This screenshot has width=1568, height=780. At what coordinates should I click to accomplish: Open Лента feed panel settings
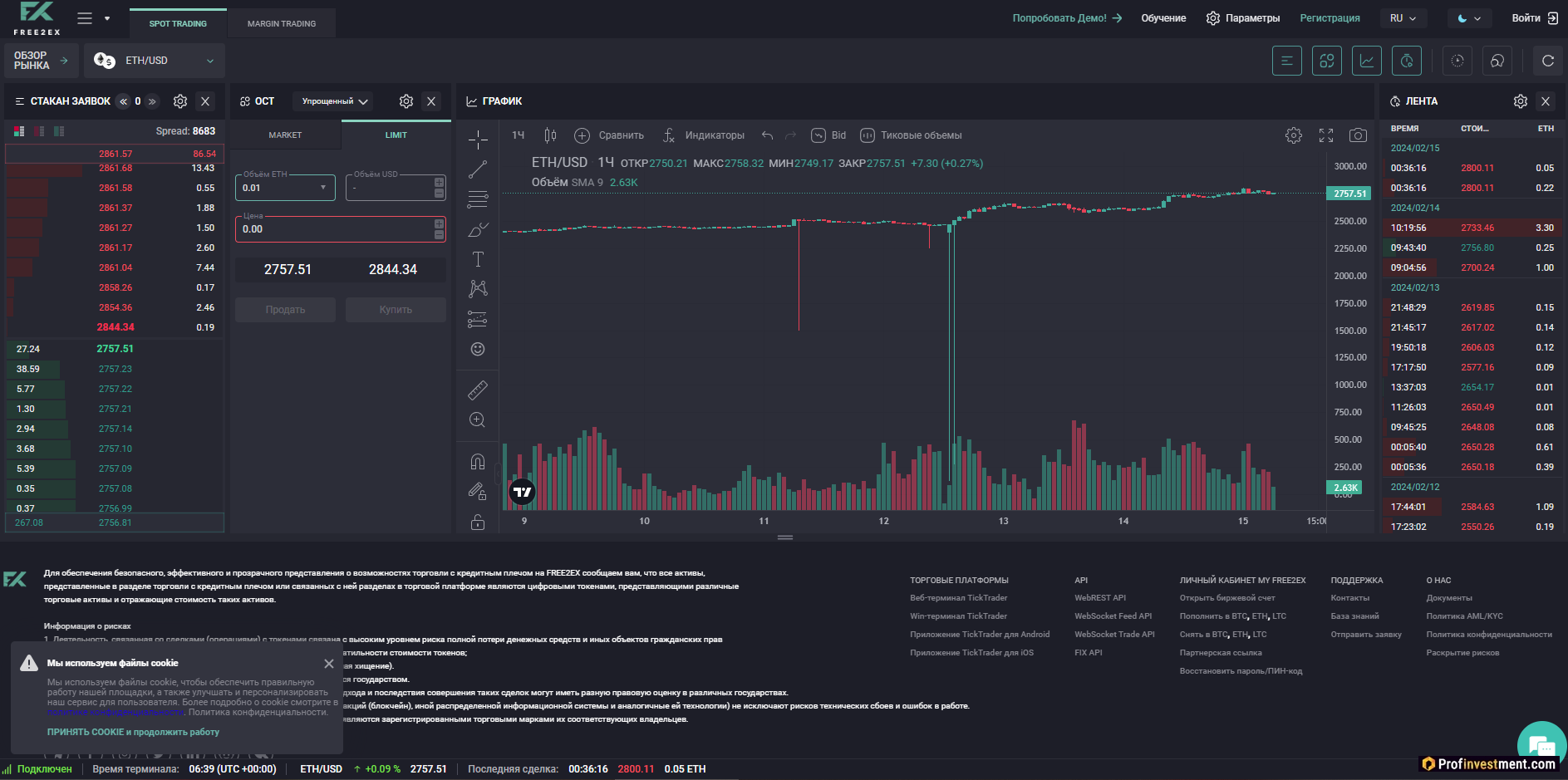[1521, 101]
